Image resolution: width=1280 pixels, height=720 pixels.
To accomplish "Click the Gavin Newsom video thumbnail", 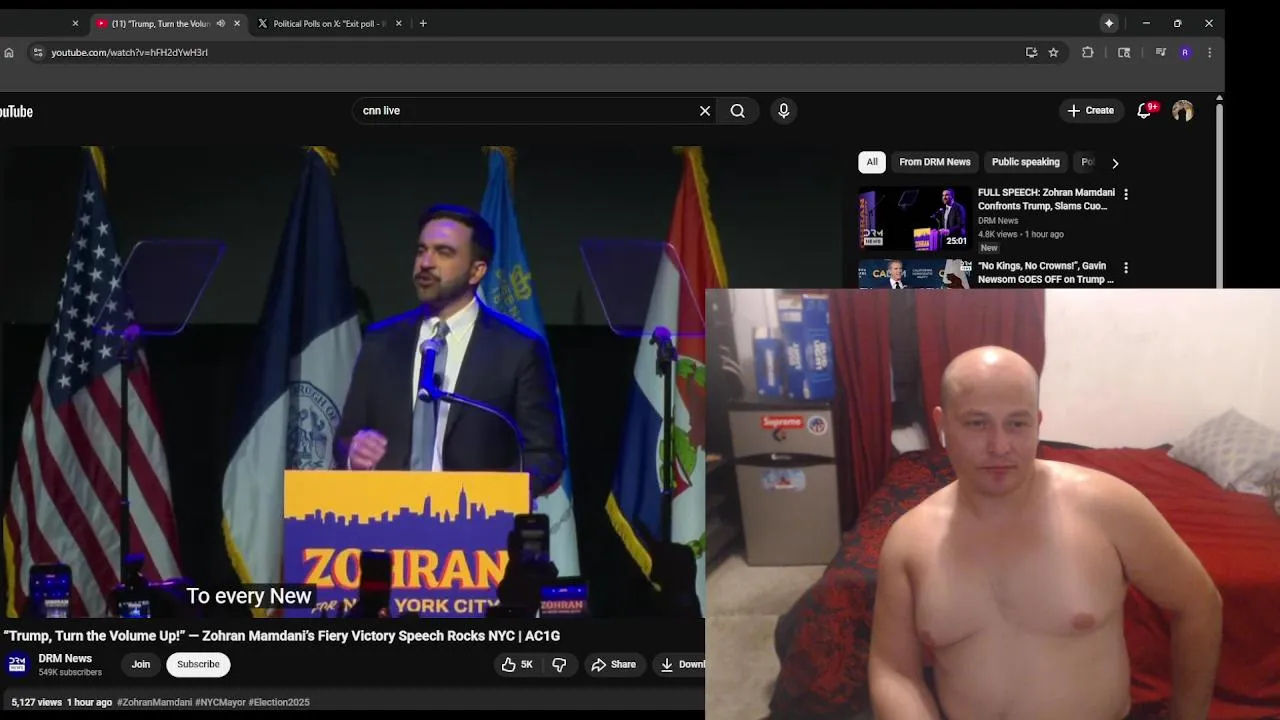I will point(915,275).
